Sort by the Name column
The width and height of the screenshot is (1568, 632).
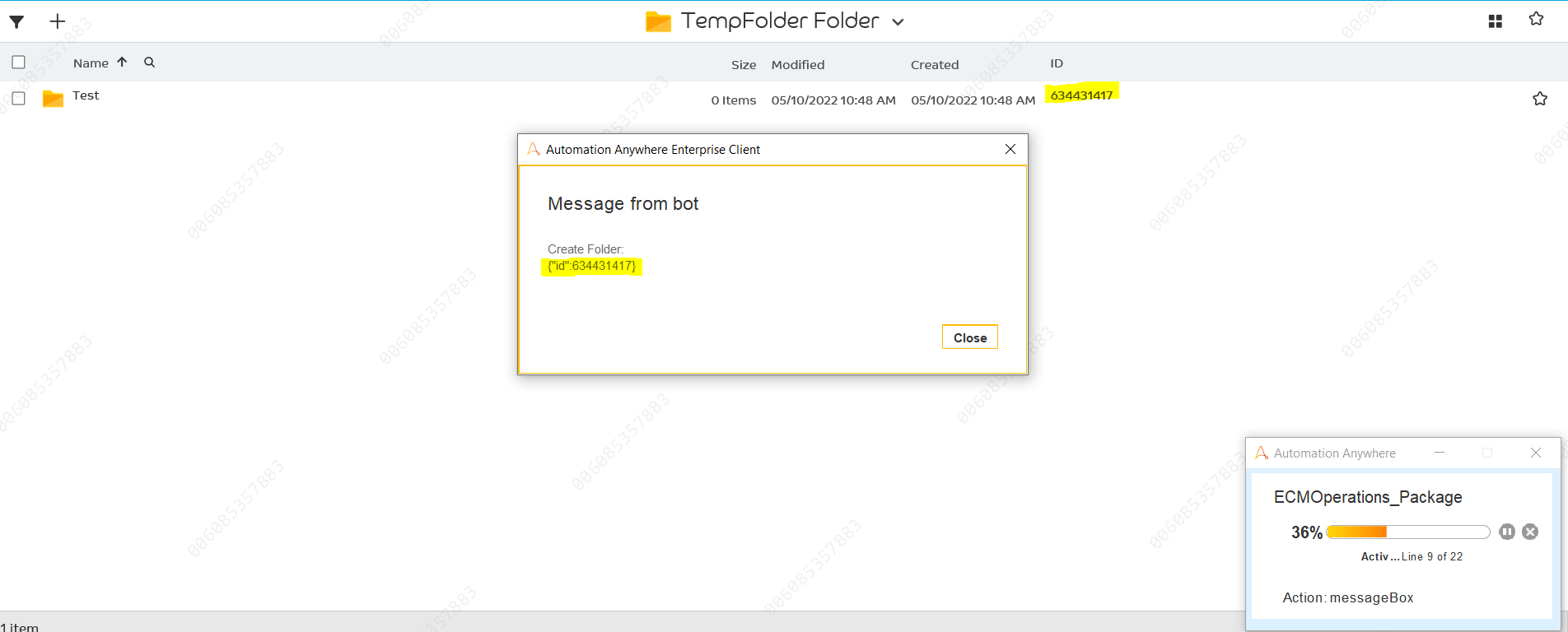tap(91, 63)
